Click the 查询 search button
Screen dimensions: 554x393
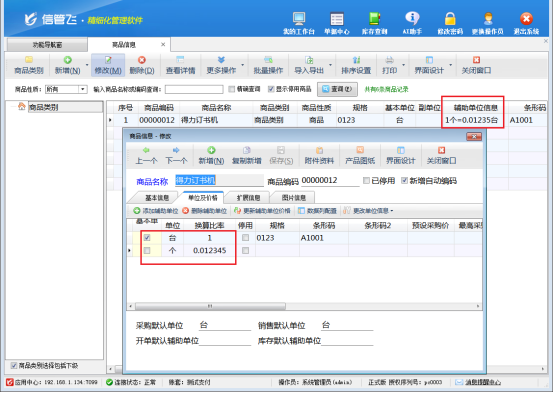[x=337, y=89]
